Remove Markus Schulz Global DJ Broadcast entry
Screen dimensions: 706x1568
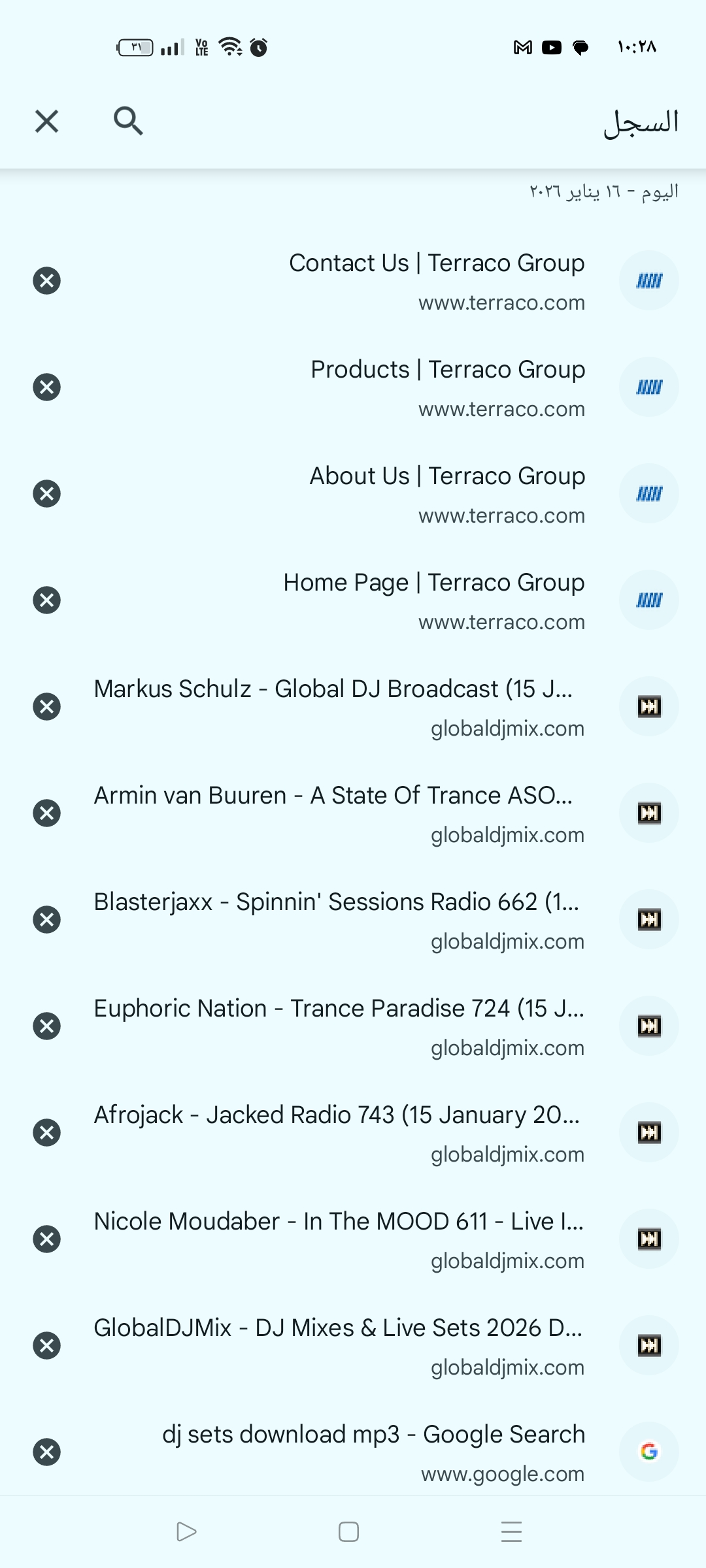(46, 707)
